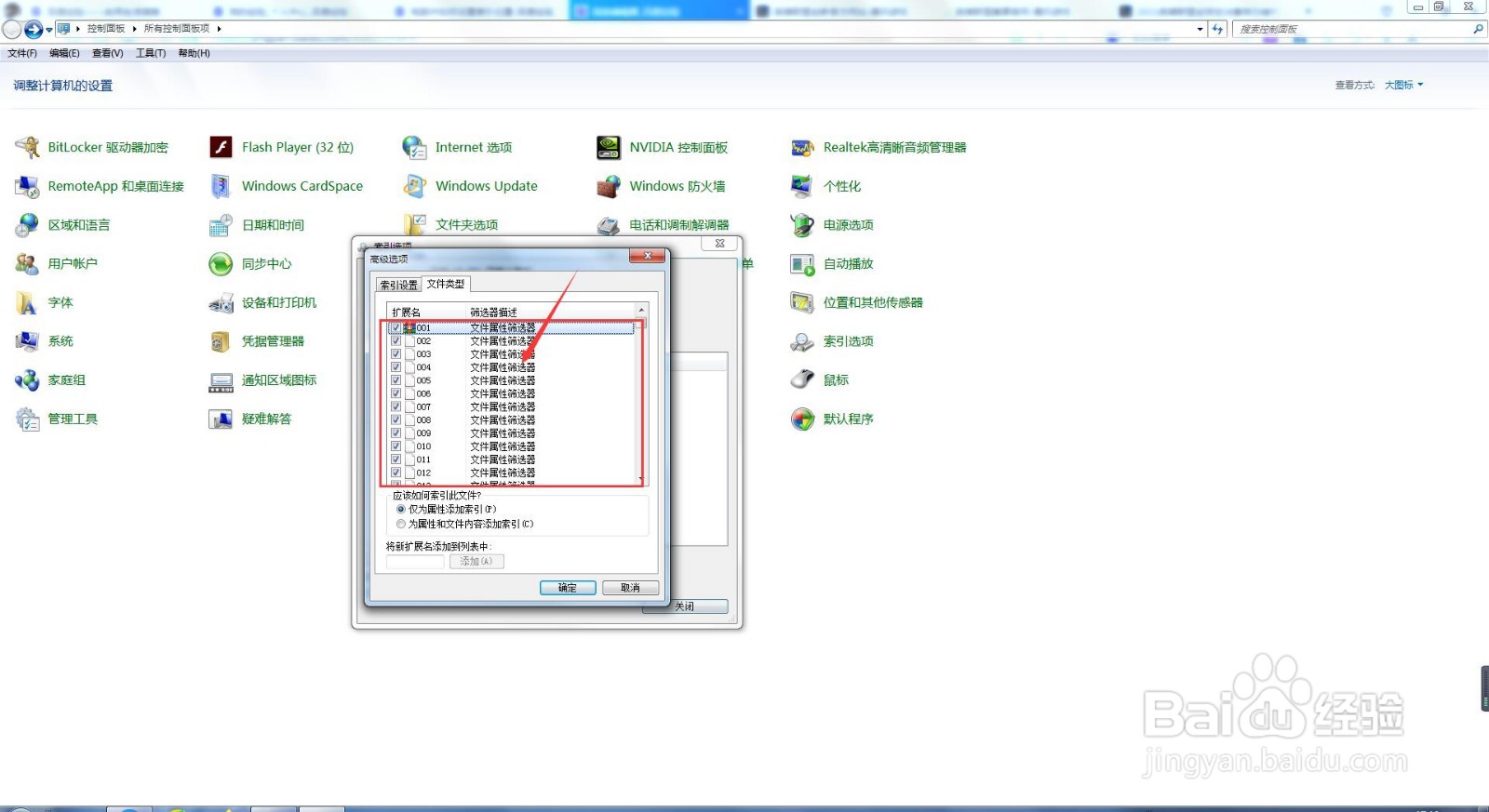
Task: Select 为属性和文件内容添加索引 radio button
Action: (x=401, y=524)
